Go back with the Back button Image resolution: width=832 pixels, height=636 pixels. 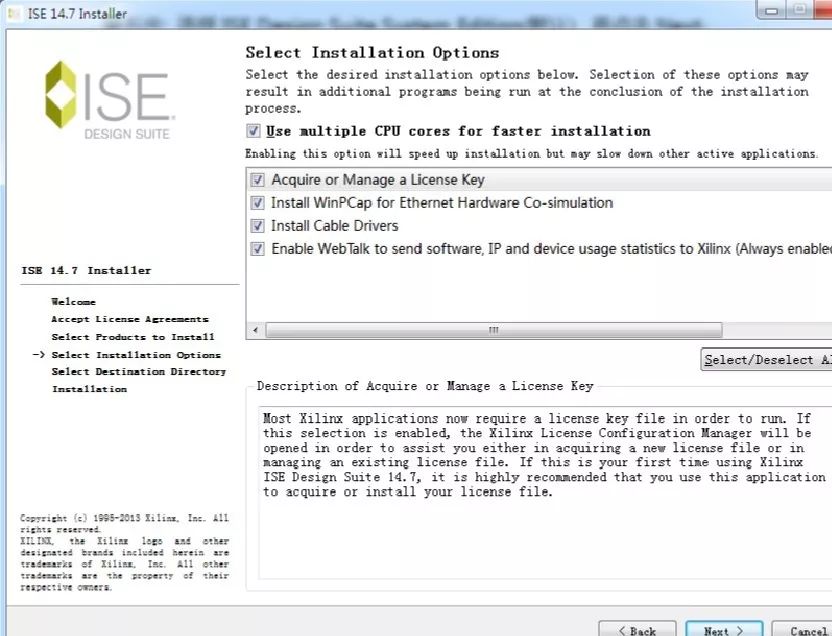[x=637, y=630]
